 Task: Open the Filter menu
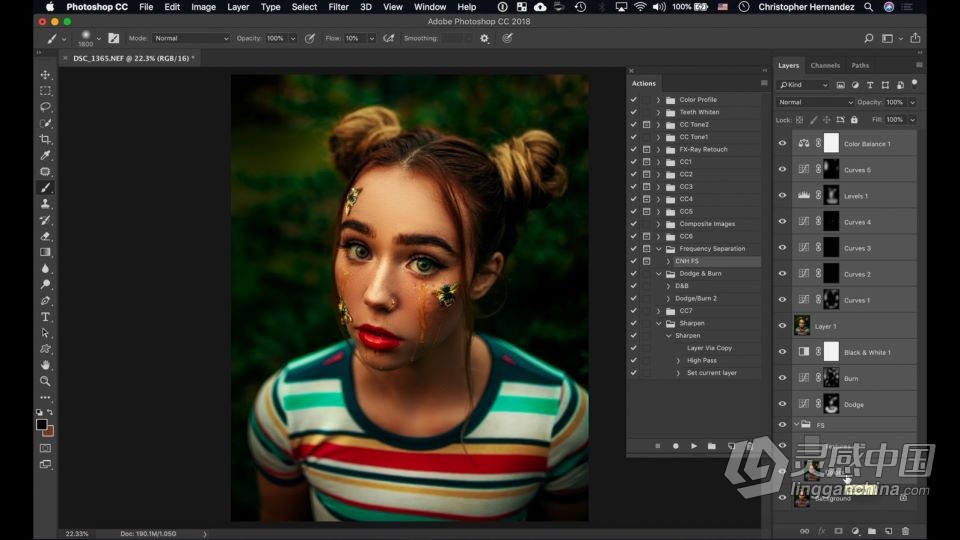[338, 7]
